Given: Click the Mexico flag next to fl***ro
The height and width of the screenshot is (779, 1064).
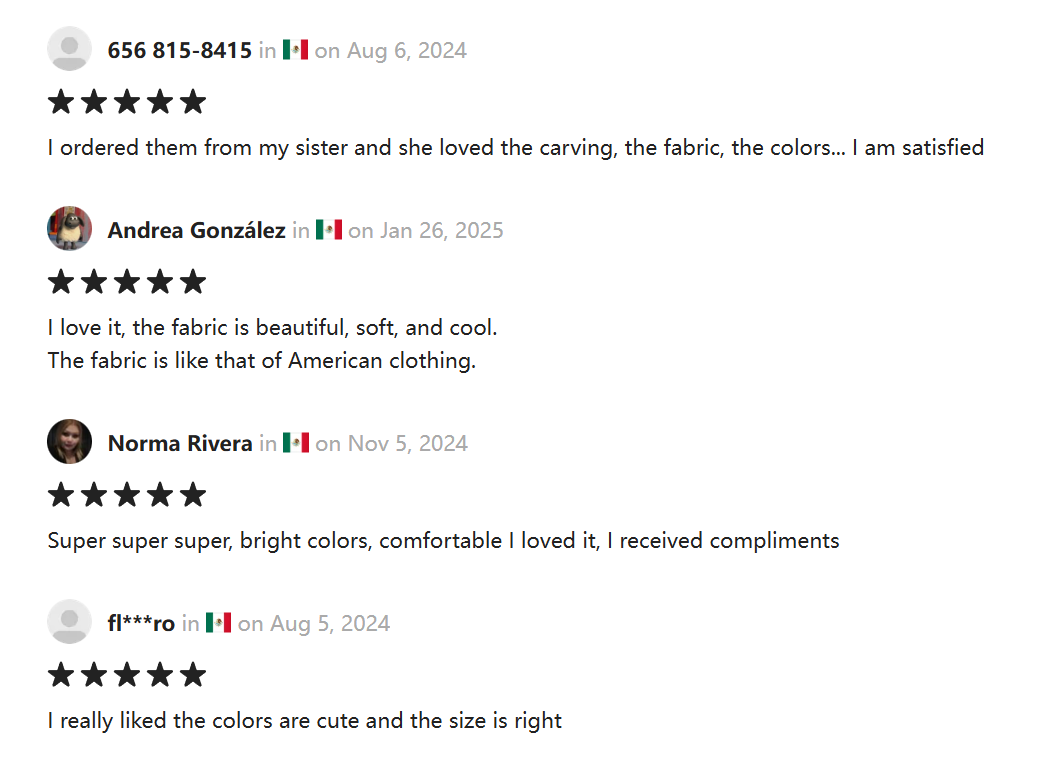Looking at the screenshot, I should pos(218,622).
